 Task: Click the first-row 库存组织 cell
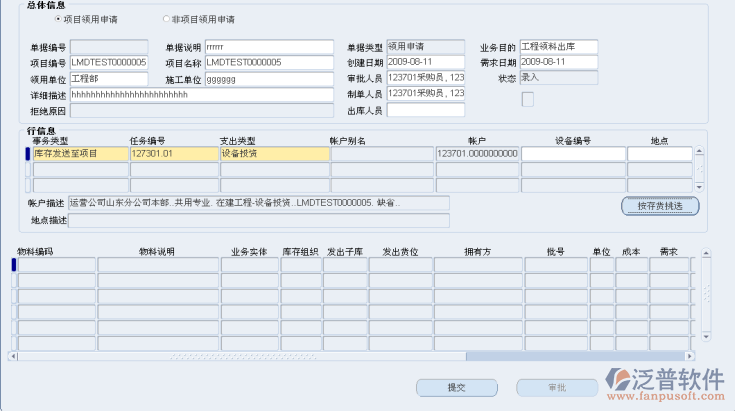click(301, 264)
